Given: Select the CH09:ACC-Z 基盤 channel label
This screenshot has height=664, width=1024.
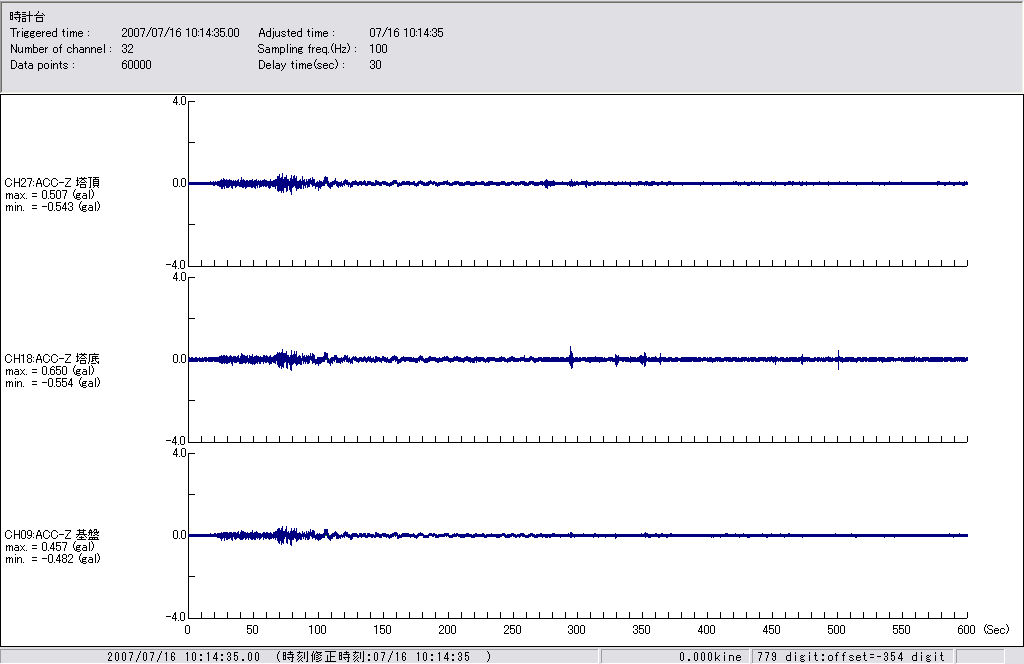Looking at the screenshot, I should coord(52,535).
